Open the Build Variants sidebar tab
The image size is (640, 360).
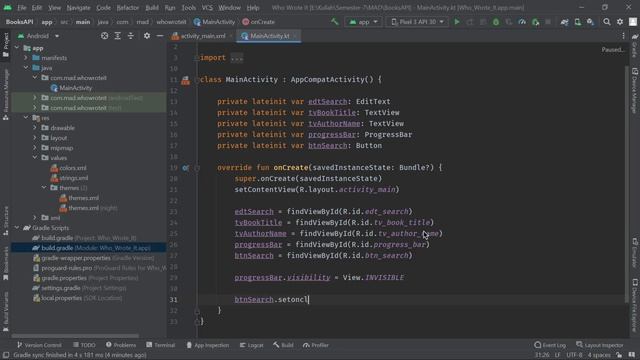5,311
